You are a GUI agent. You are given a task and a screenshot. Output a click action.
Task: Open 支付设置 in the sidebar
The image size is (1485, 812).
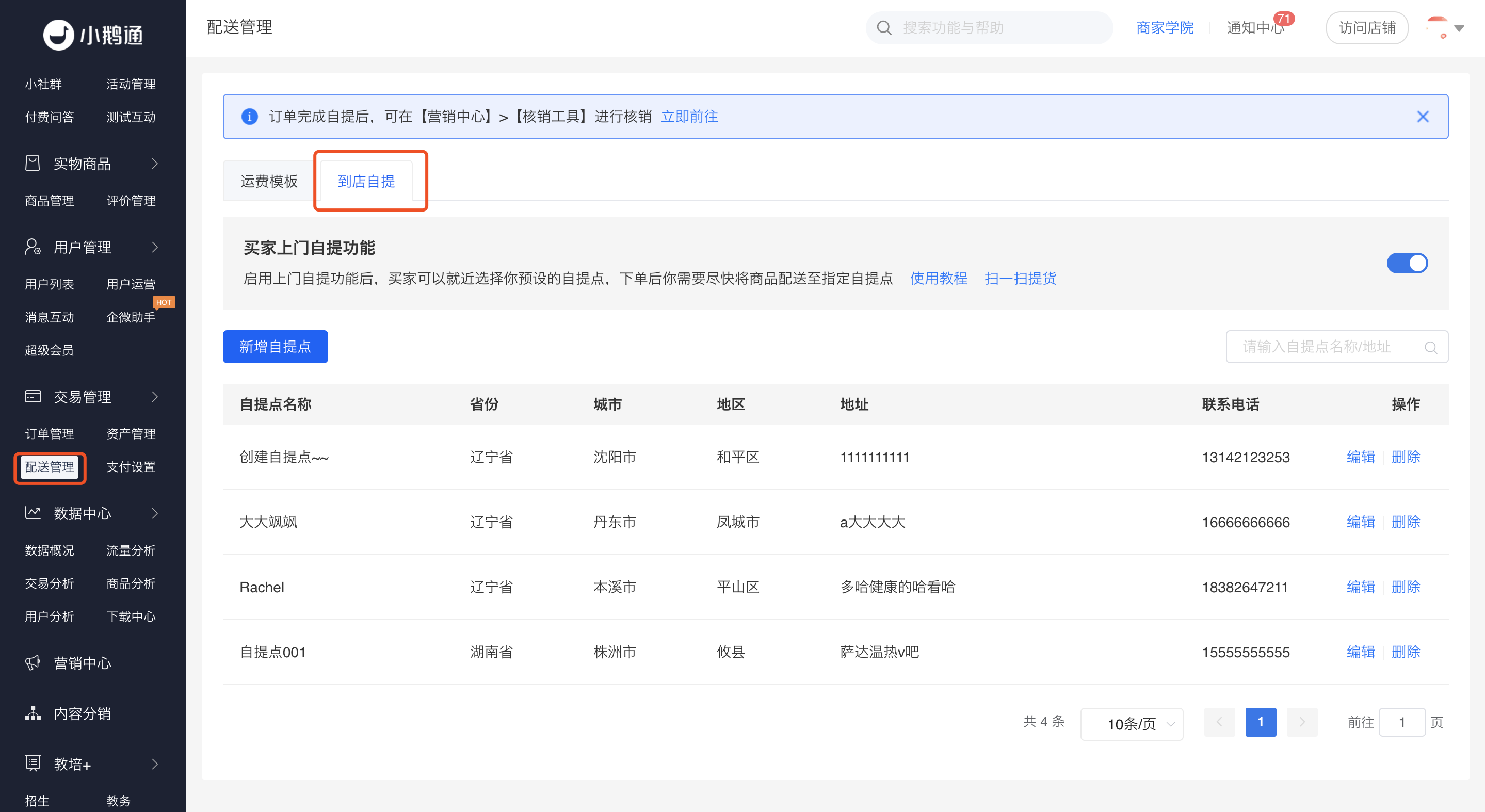[131, 467]
